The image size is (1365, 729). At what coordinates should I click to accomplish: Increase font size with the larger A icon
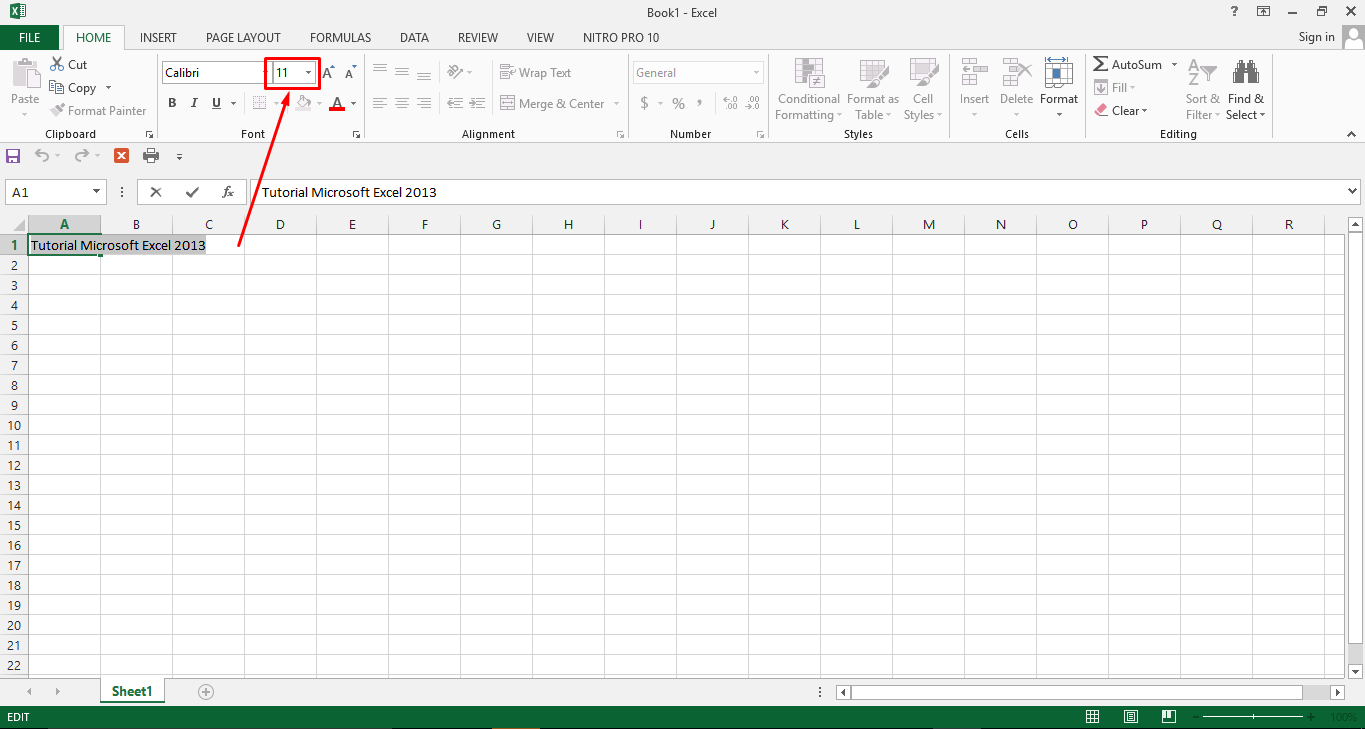point(328,73)
